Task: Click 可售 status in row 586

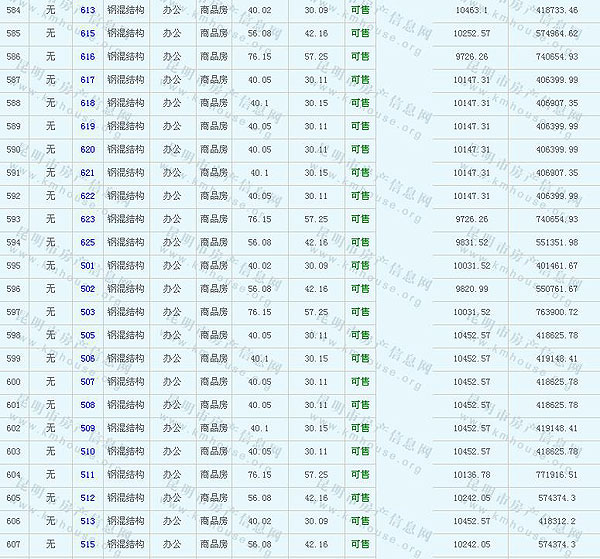Action: coord(359,57)
